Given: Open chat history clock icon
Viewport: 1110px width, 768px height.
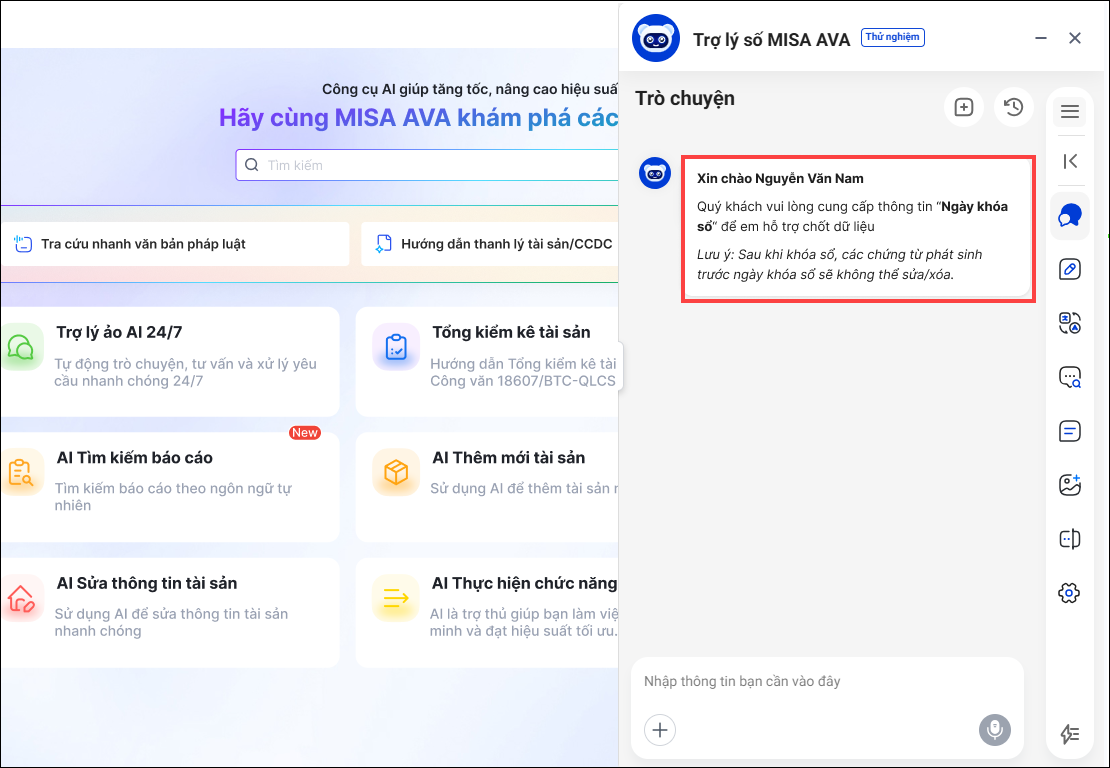Looking at the screenshot, I should [1014, 107].
